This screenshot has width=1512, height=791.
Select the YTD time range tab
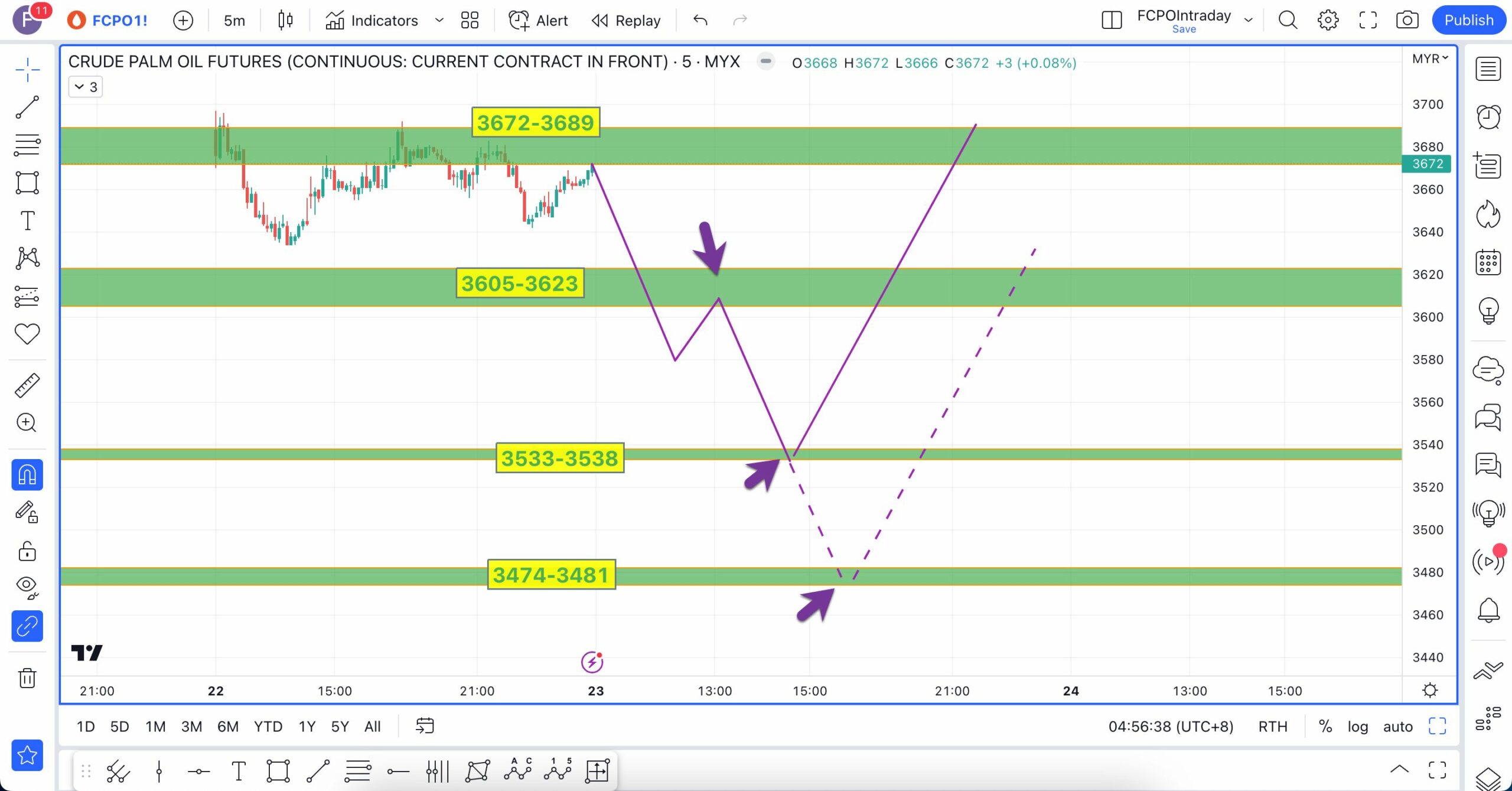point(268,727)
